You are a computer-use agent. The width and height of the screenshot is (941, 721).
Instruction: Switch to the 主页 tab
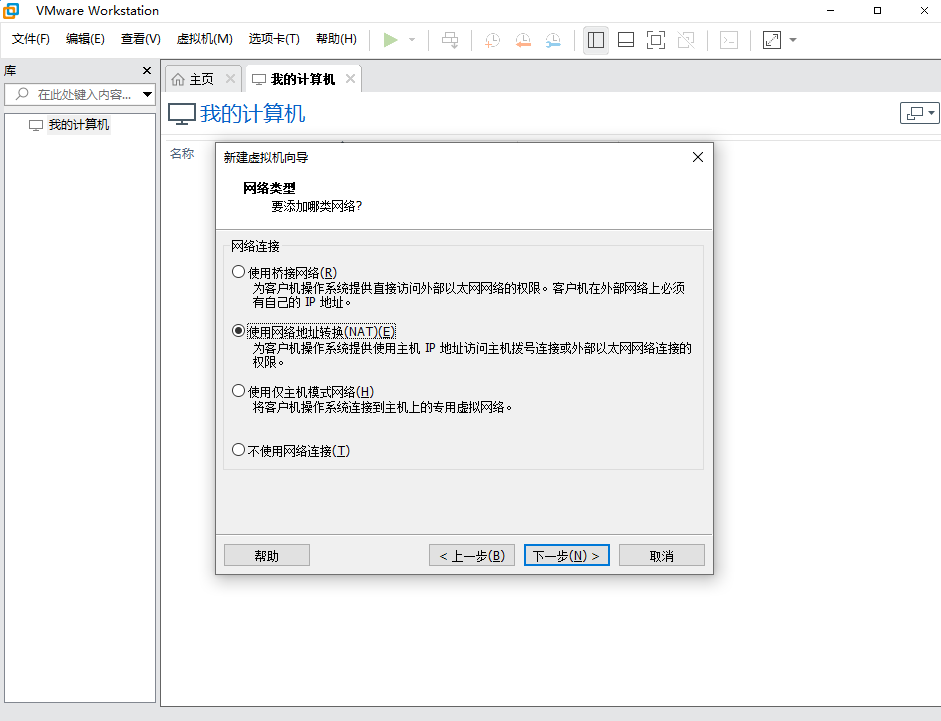[x=201, y=79]
